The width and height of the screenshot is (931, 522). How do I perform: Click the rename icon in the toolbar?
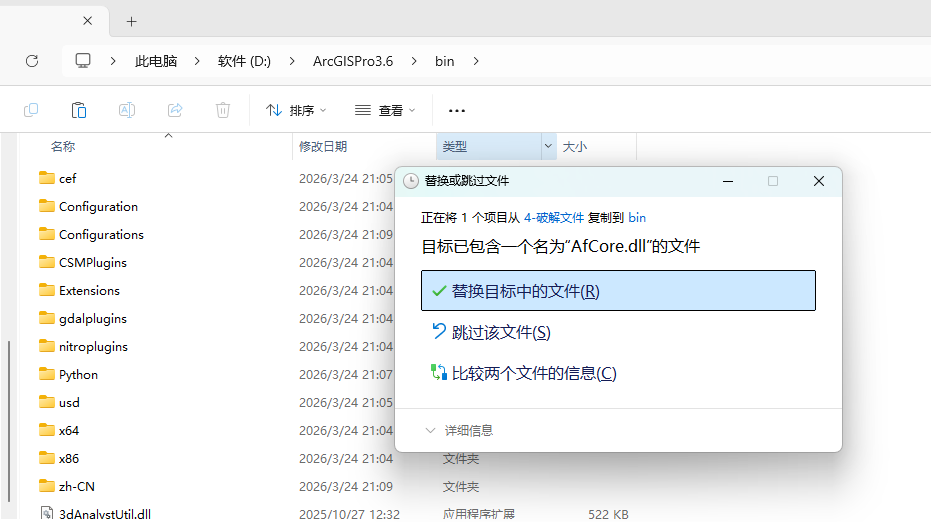tap(127, 110)
